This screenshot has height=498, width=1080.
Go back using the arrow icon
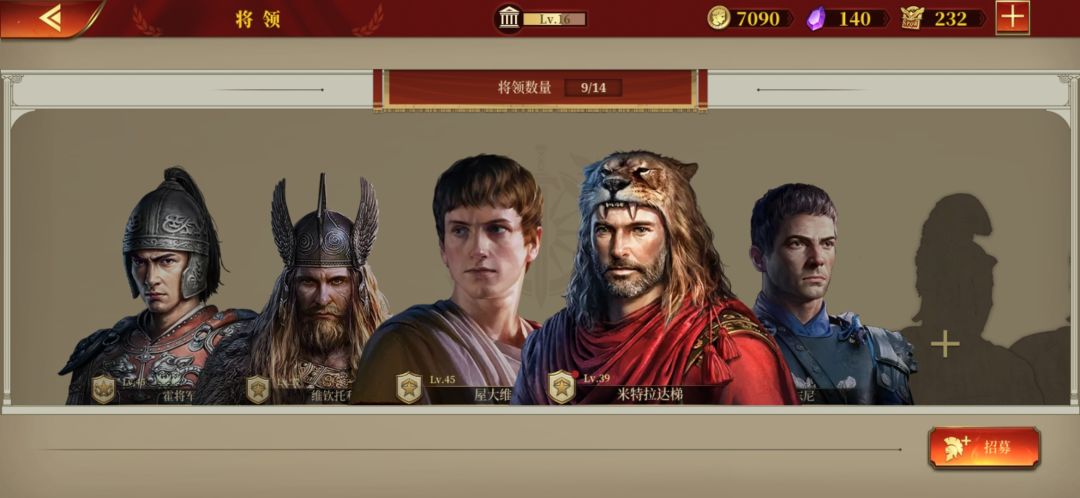pyautogui.click(x=50, y=18)
